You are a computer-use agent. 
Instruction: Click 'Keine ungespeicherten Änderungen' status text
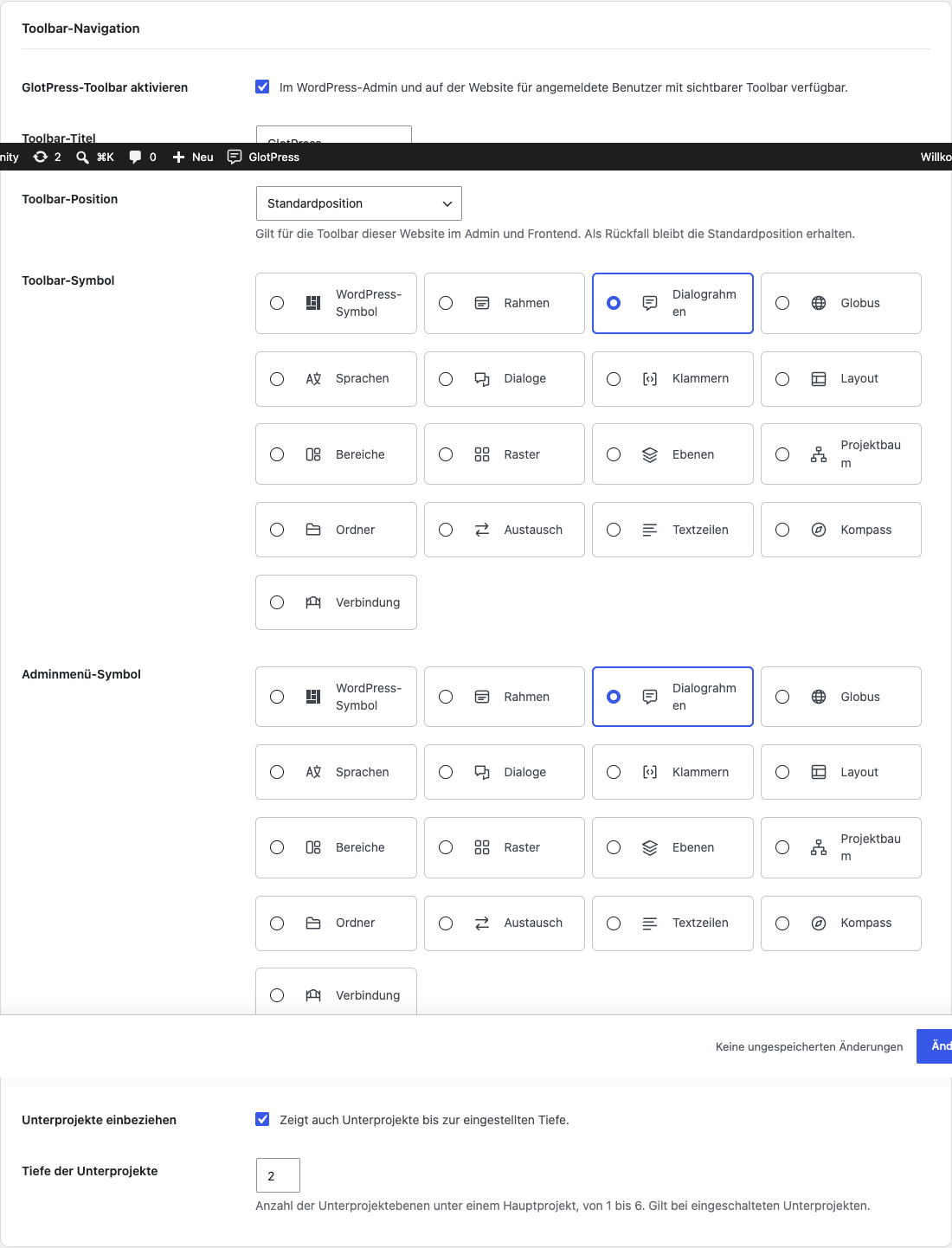point(809,1046)
